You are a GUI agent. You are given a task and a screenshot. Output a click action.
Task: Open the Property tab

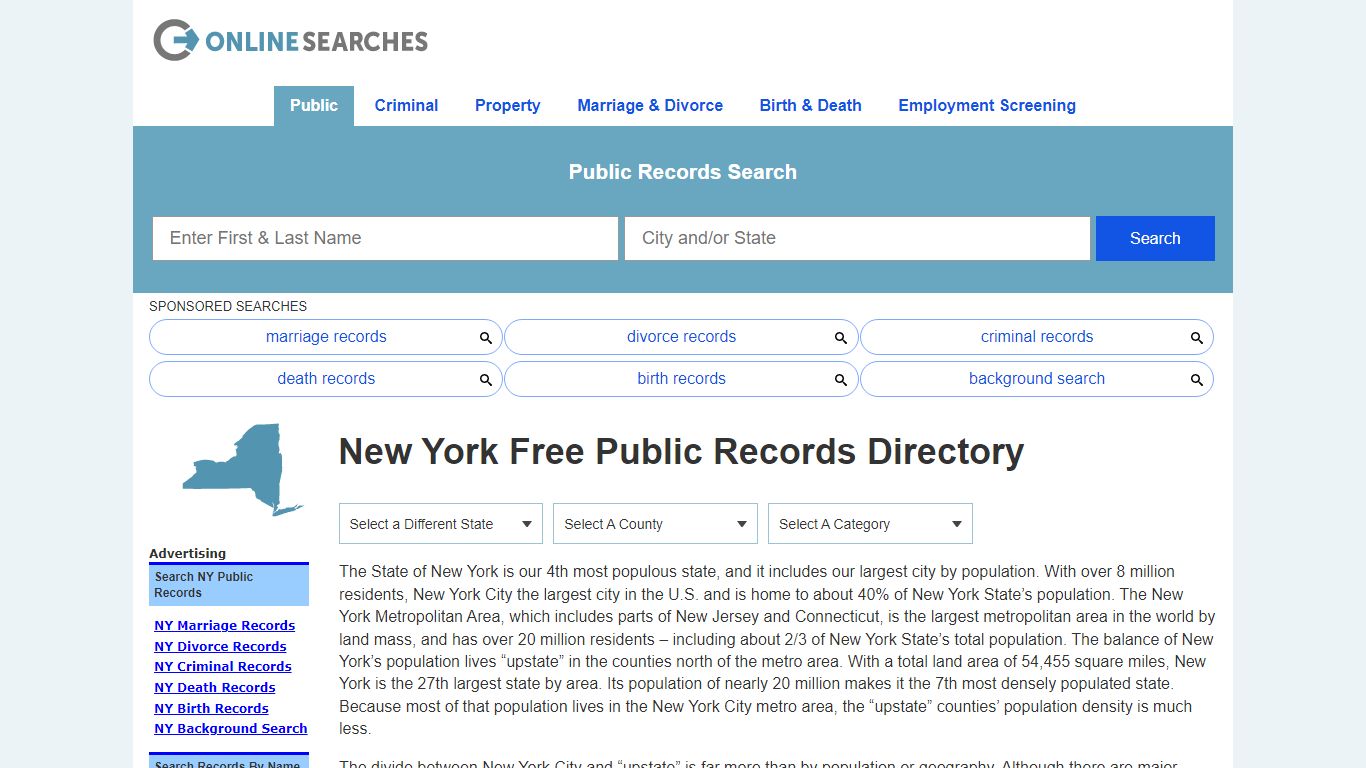coord(507,106)
